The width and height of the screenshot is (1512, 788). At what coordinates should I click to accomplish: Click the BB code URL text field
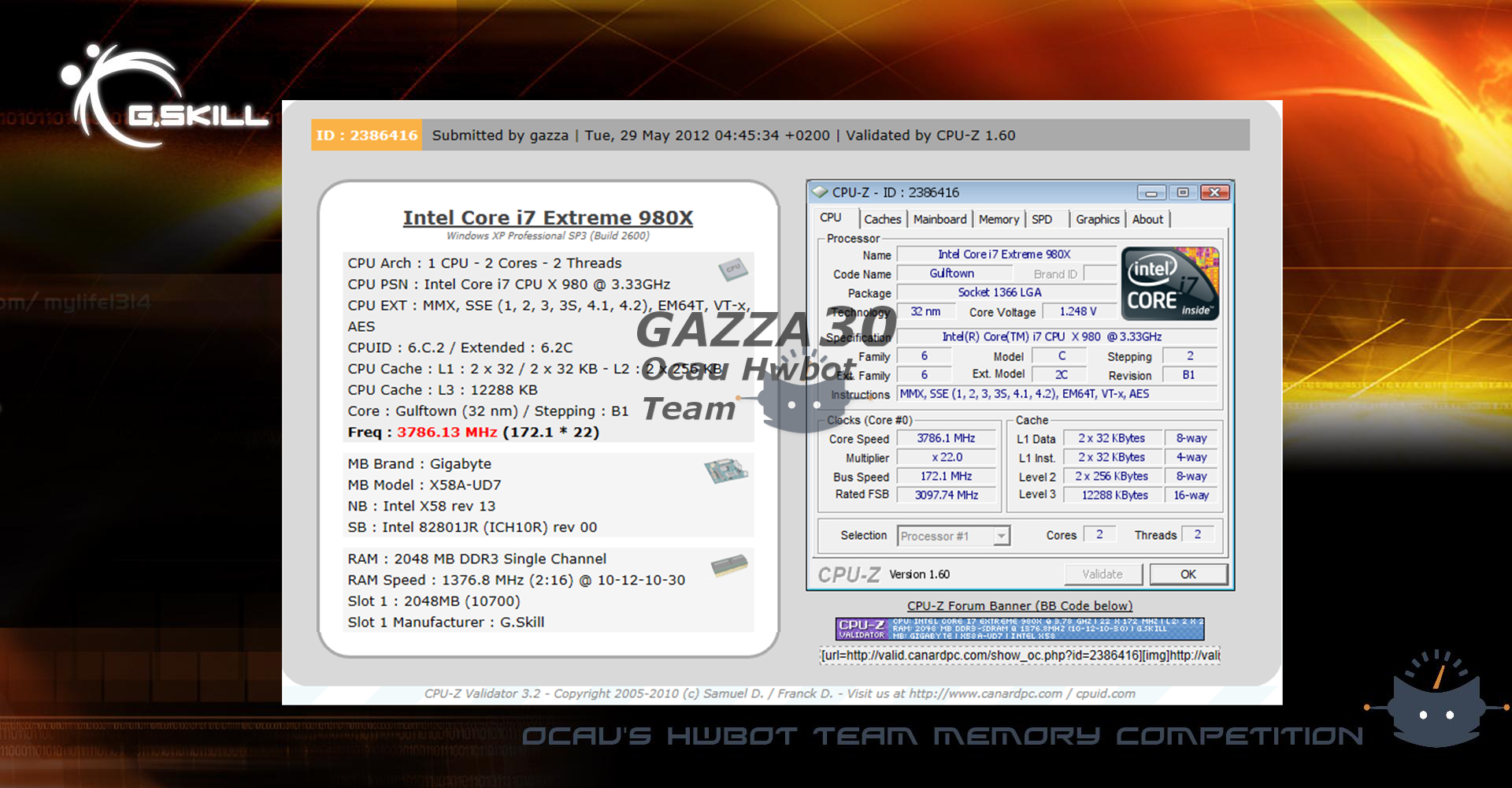point(1020,655)
